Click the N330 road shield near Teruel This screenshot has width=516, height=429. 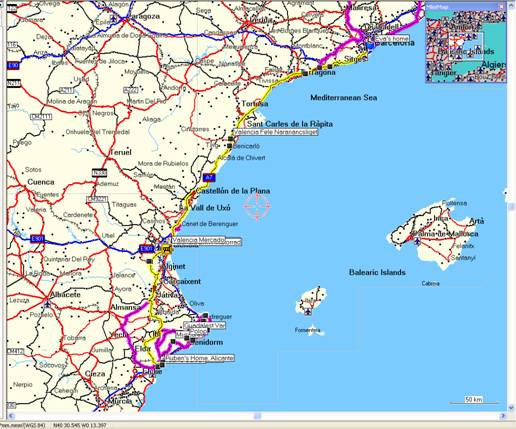pos(99,173)
